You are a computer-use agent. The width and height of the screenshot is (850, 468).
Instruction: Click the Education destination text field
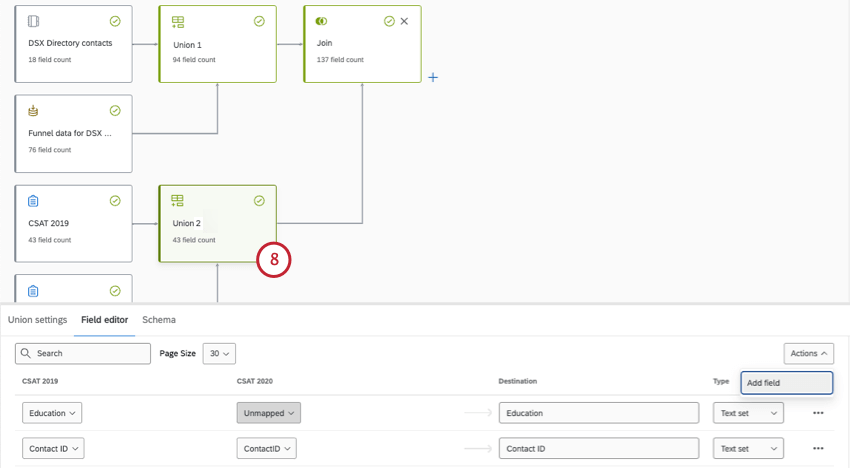pos(598,413)
